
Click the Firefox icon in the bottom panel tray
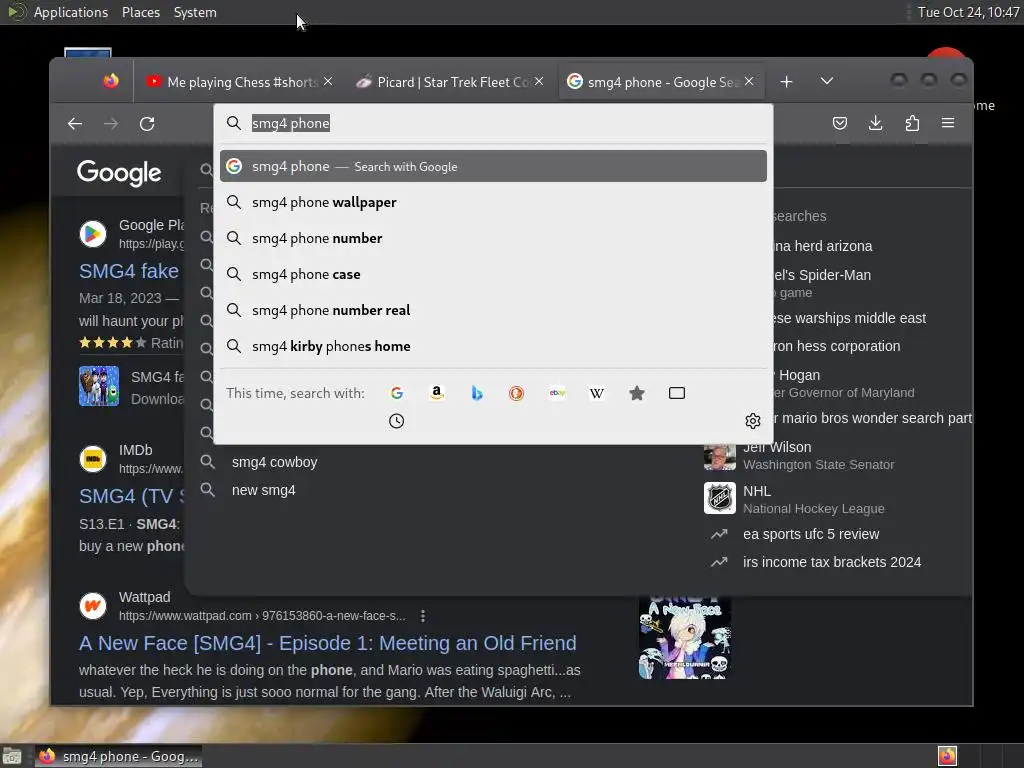pos(947,756)
